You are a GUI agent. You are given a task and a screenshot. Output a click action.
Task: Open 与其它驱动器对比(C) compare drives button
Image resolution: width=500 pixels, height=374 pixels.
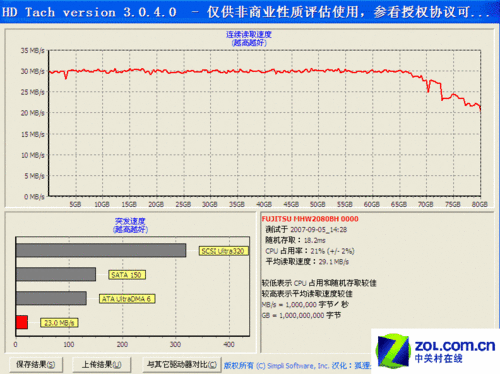182,364
